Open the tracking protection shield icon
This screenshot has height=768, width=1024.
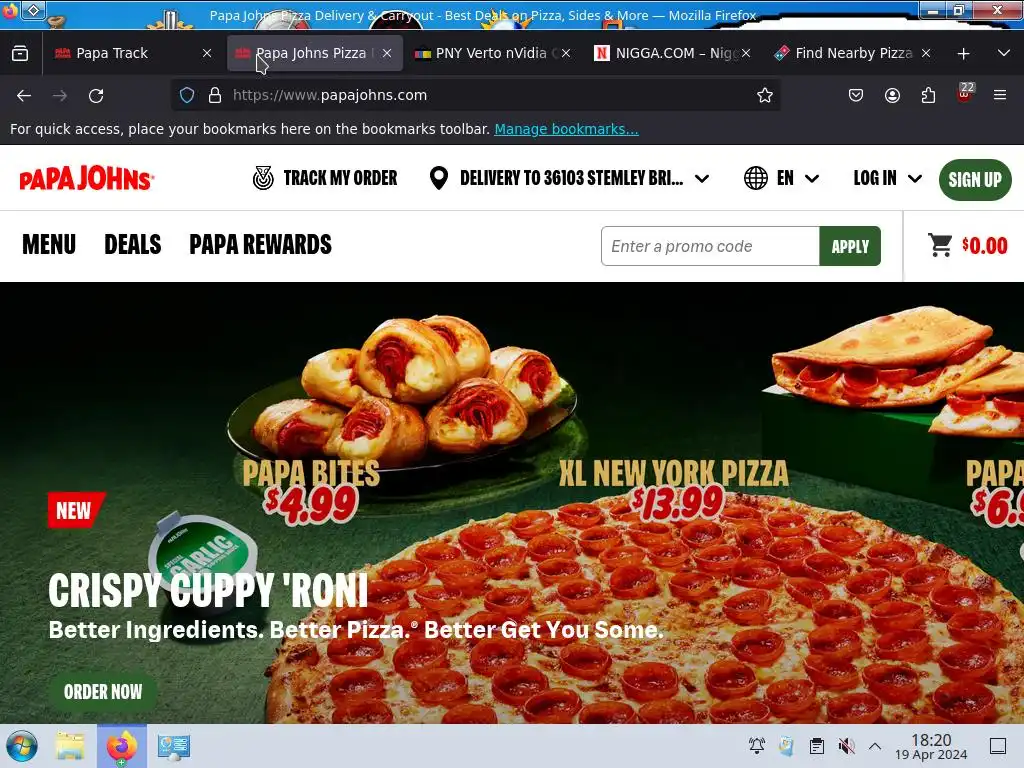(x=187, y=95)
